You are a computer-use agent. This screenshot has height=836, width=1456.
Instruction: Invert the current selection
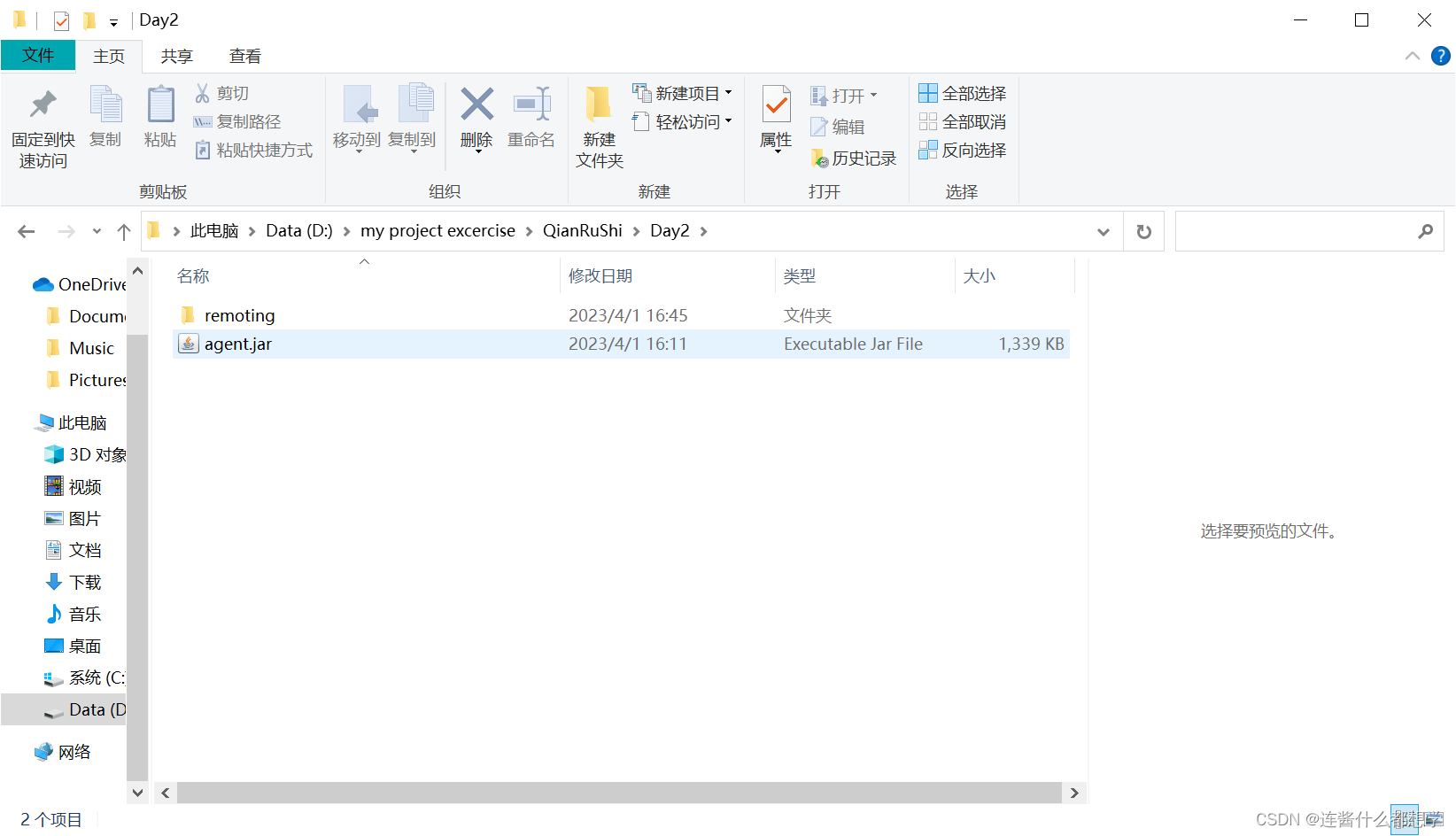click(963, 150)
